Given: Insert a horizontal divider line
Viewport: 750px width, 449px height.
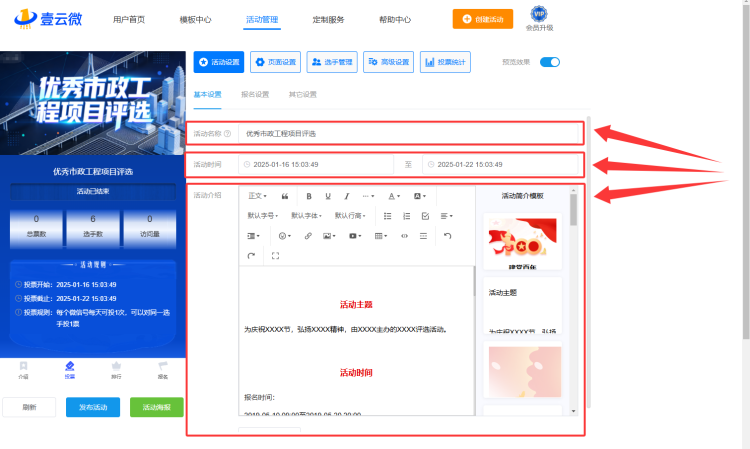Looking at the screenshot, I should [x=423, y=236].
